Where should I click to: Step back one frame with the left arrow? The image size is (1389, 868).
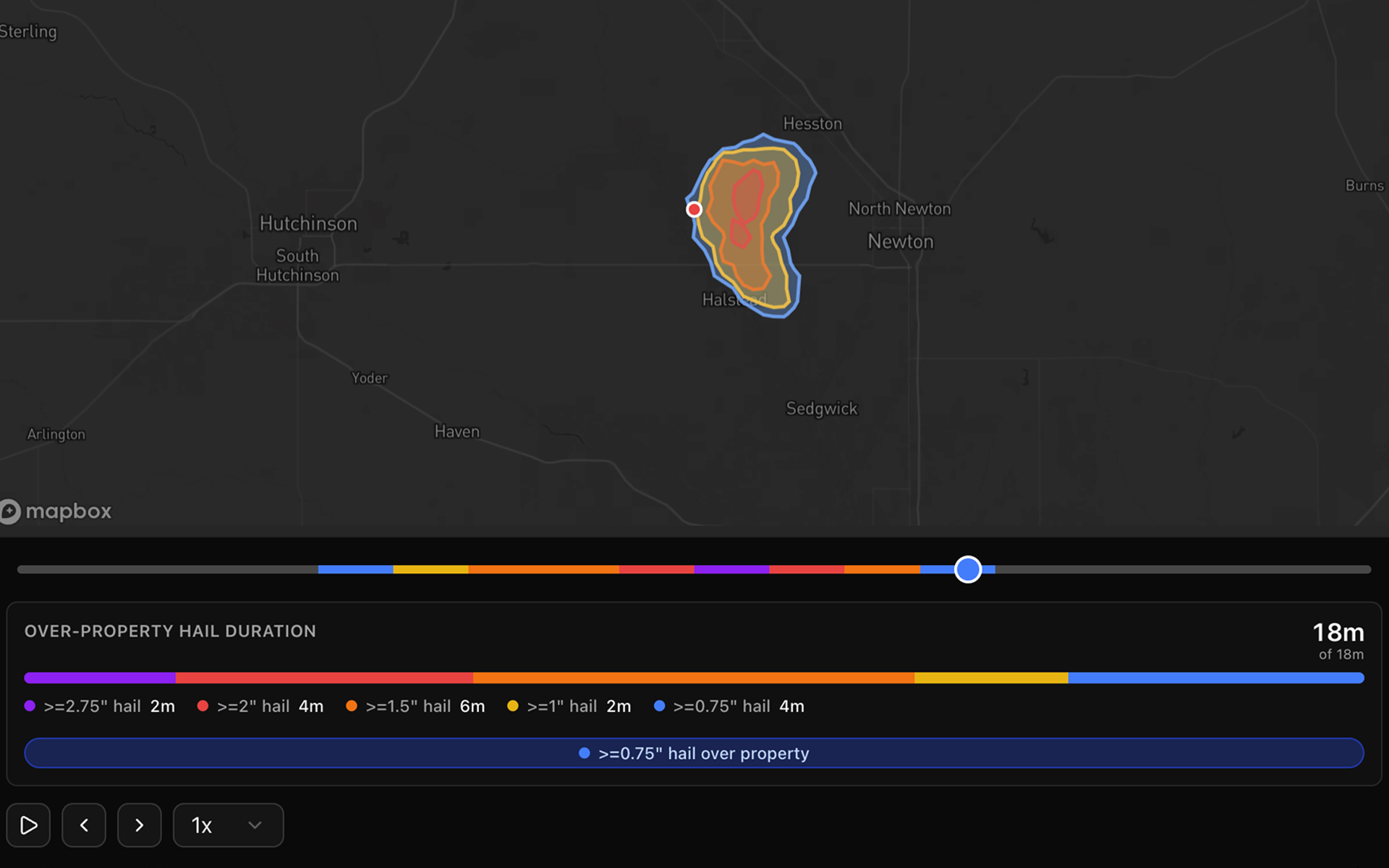[84, 825]
